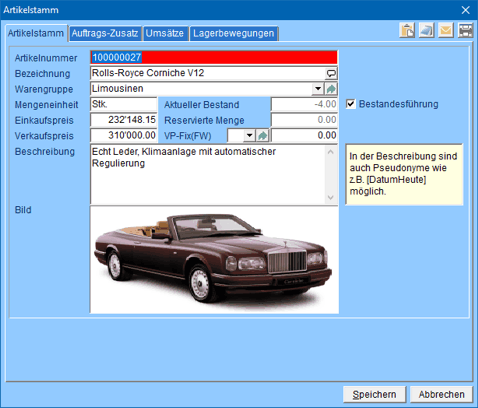Click the Artikelnummer field 100000027
The image size is (478, 408).
point(214,57)
